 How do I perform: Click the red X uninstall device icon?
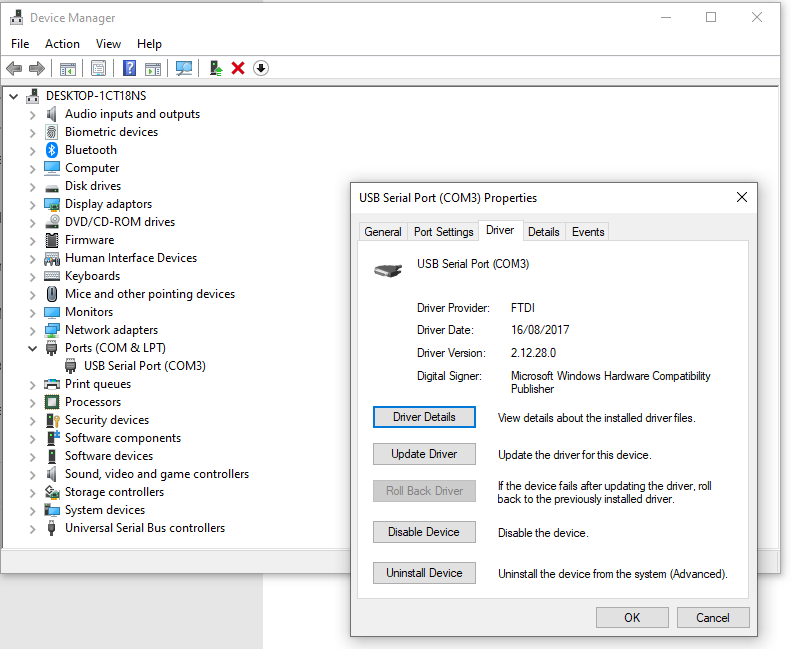[238, 68]
